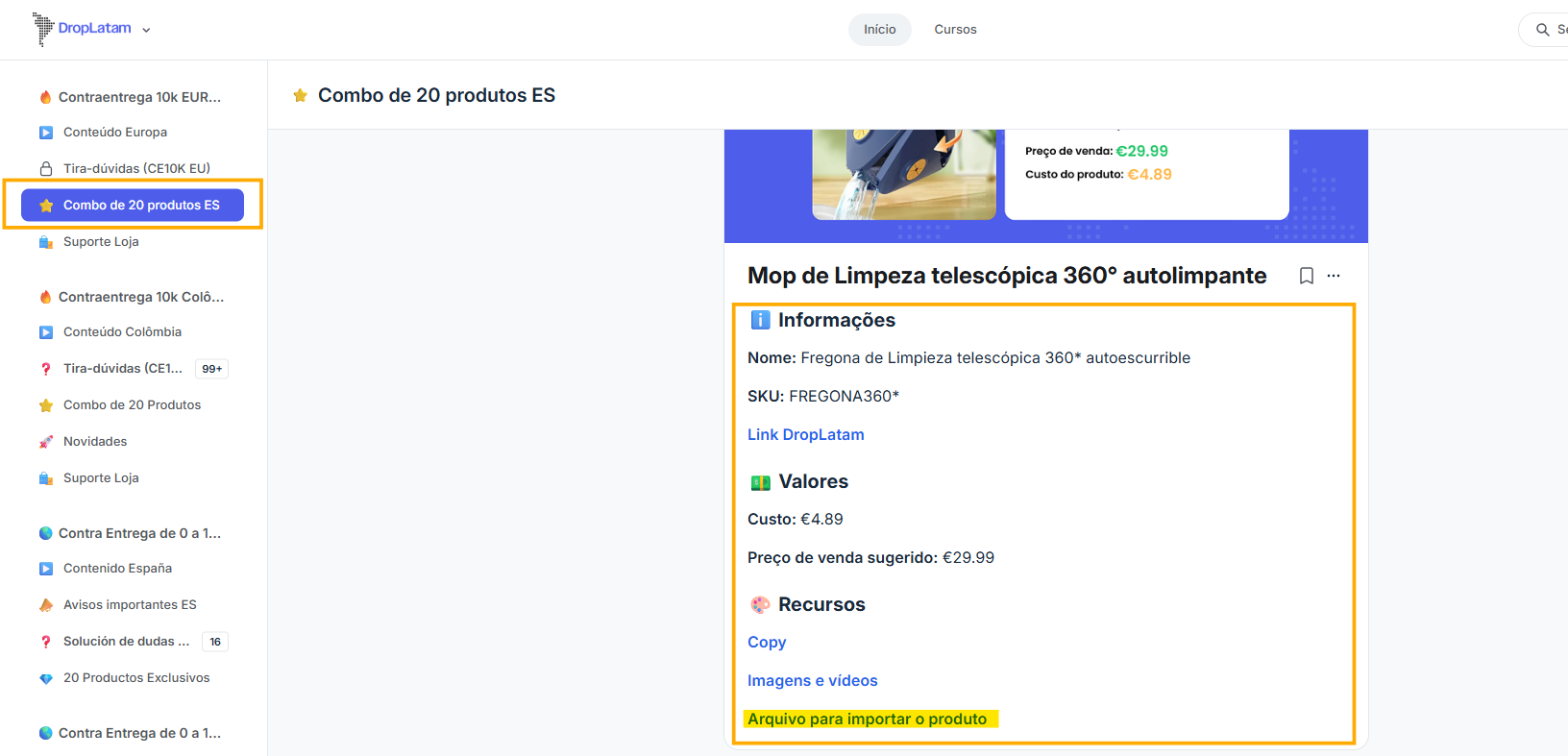The height and width of the screenshot is (756, 1568).
Task: Open Contenido España space
Action: pos(117,569)
